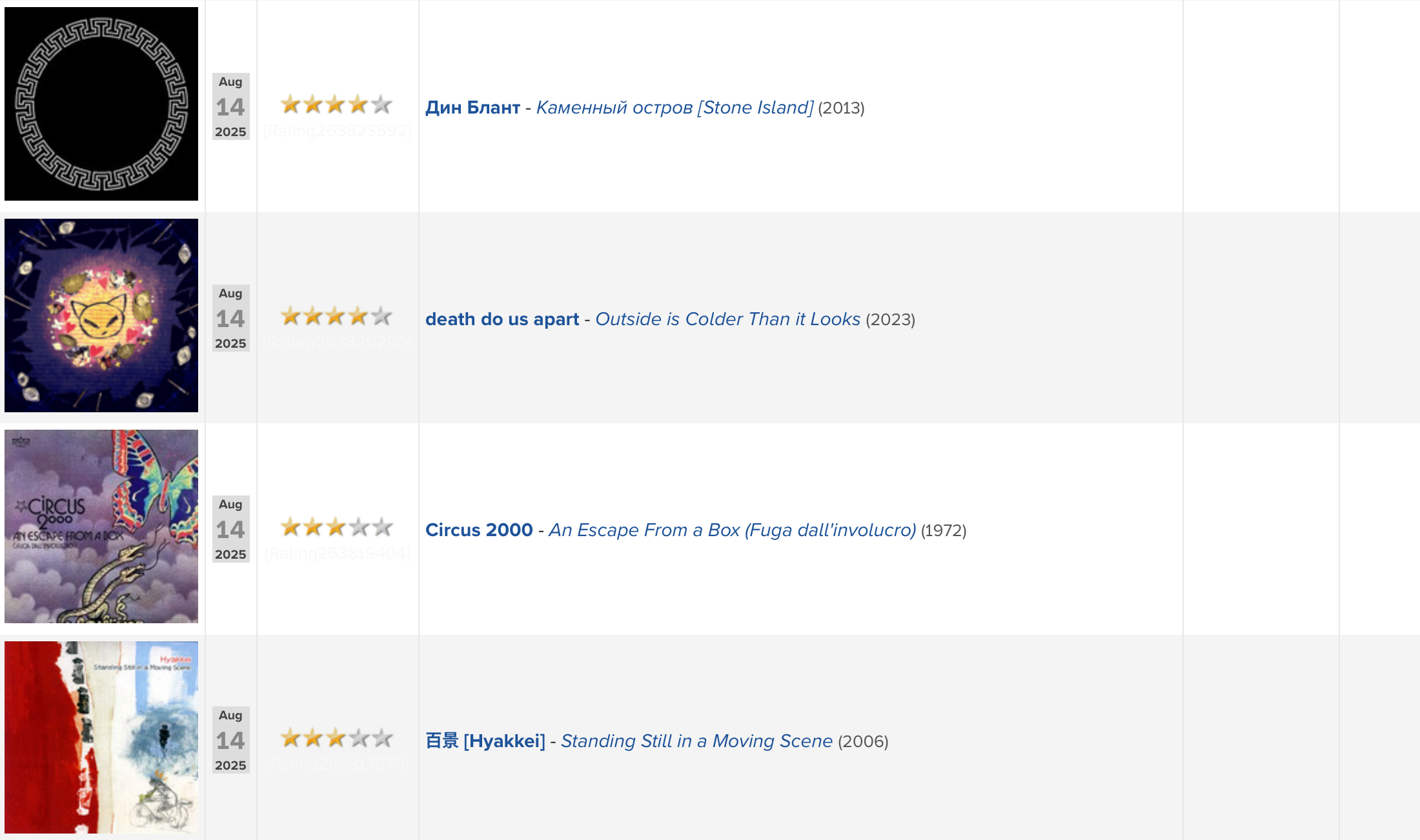
Task: Click the star rating for death do us apart
Action: pyautogui.click(x=336, y=315)
